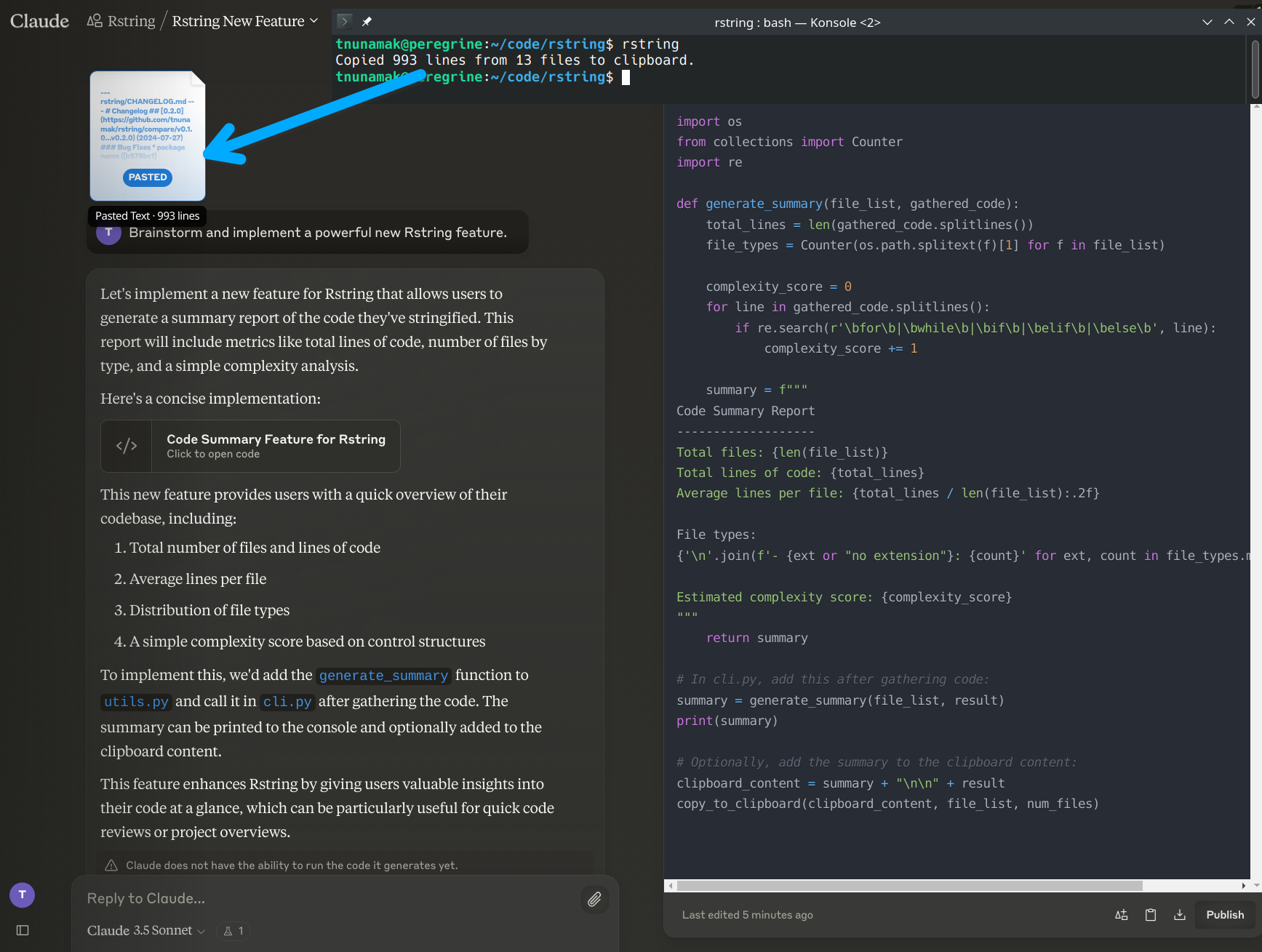Click the user avatar T at bottom left
This screenshot has height=952, width=1262.
[22, 895]
